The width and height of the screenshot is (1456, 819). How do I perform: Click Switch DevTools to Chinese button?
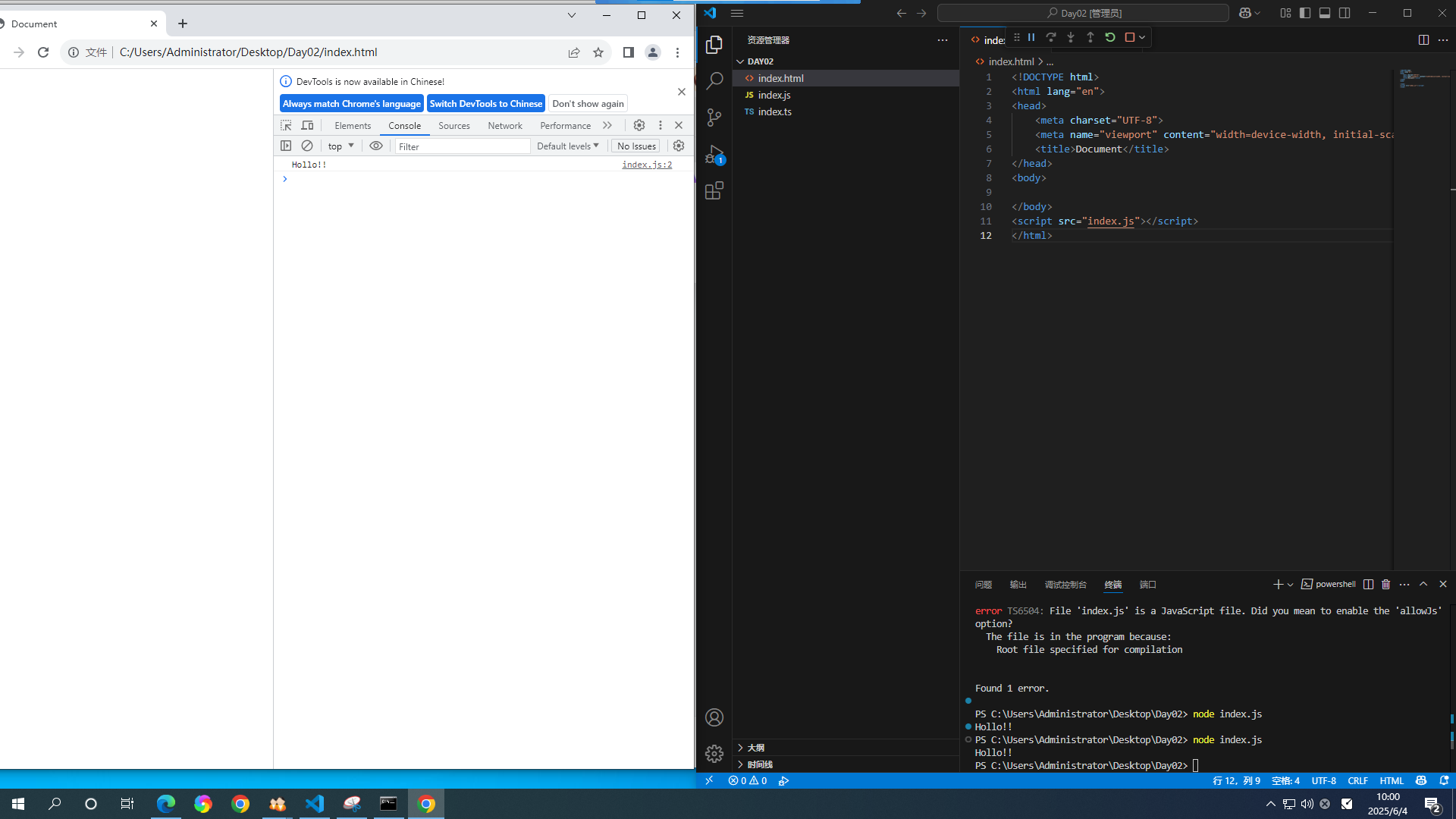pos(485,104)
